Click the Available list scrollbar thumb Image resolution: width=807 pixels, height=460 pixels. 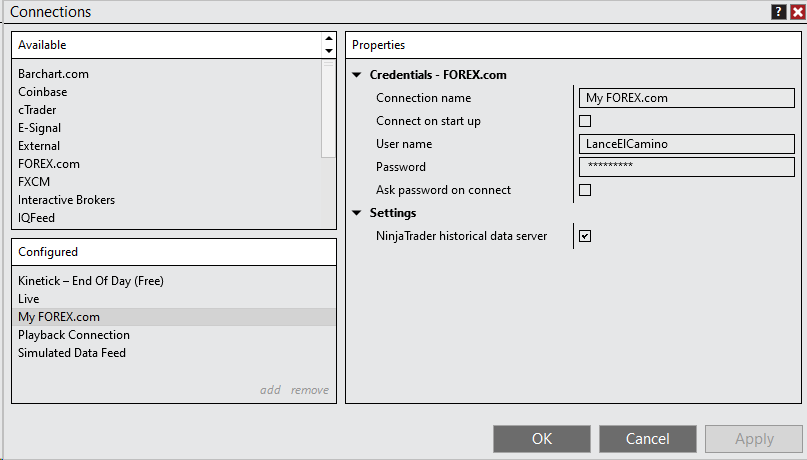[328, 109]
